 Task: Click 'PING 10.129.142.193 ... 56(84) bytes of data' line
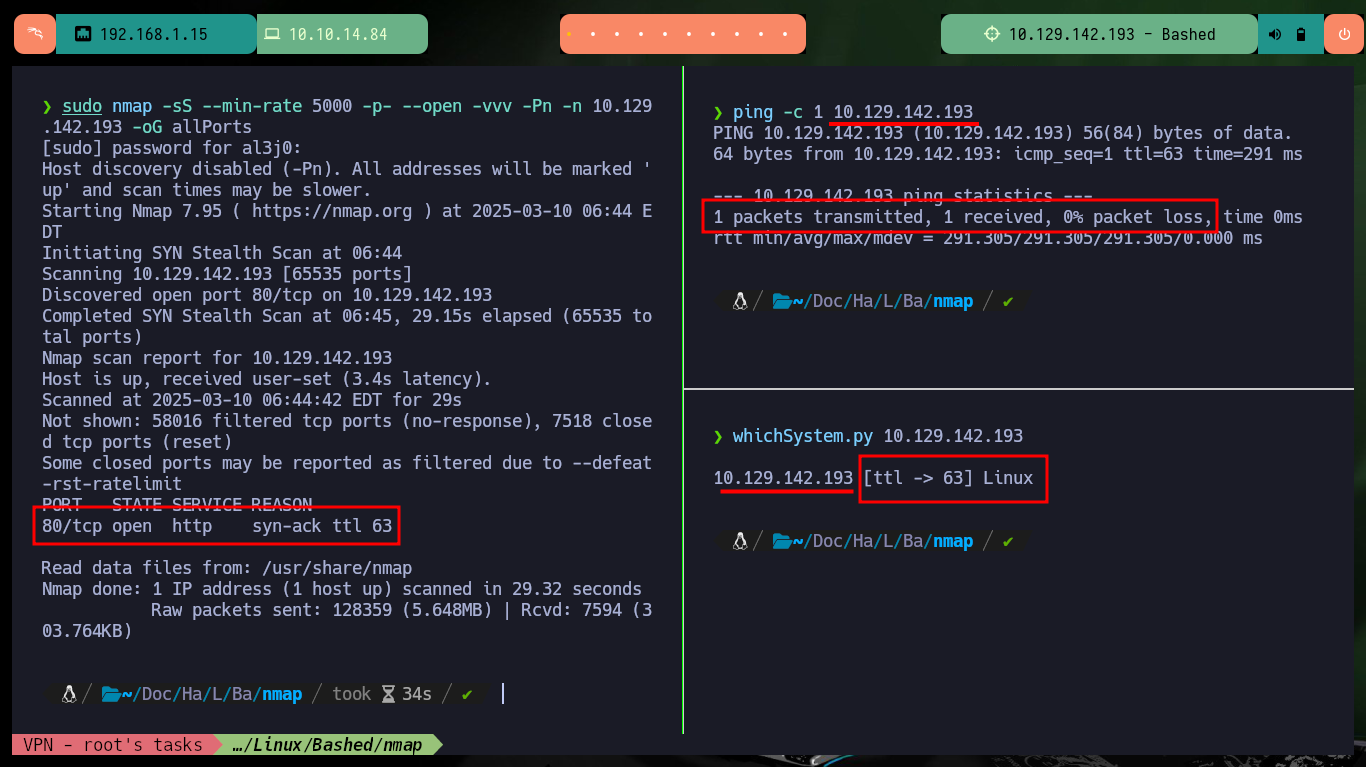click(1003, 133)
